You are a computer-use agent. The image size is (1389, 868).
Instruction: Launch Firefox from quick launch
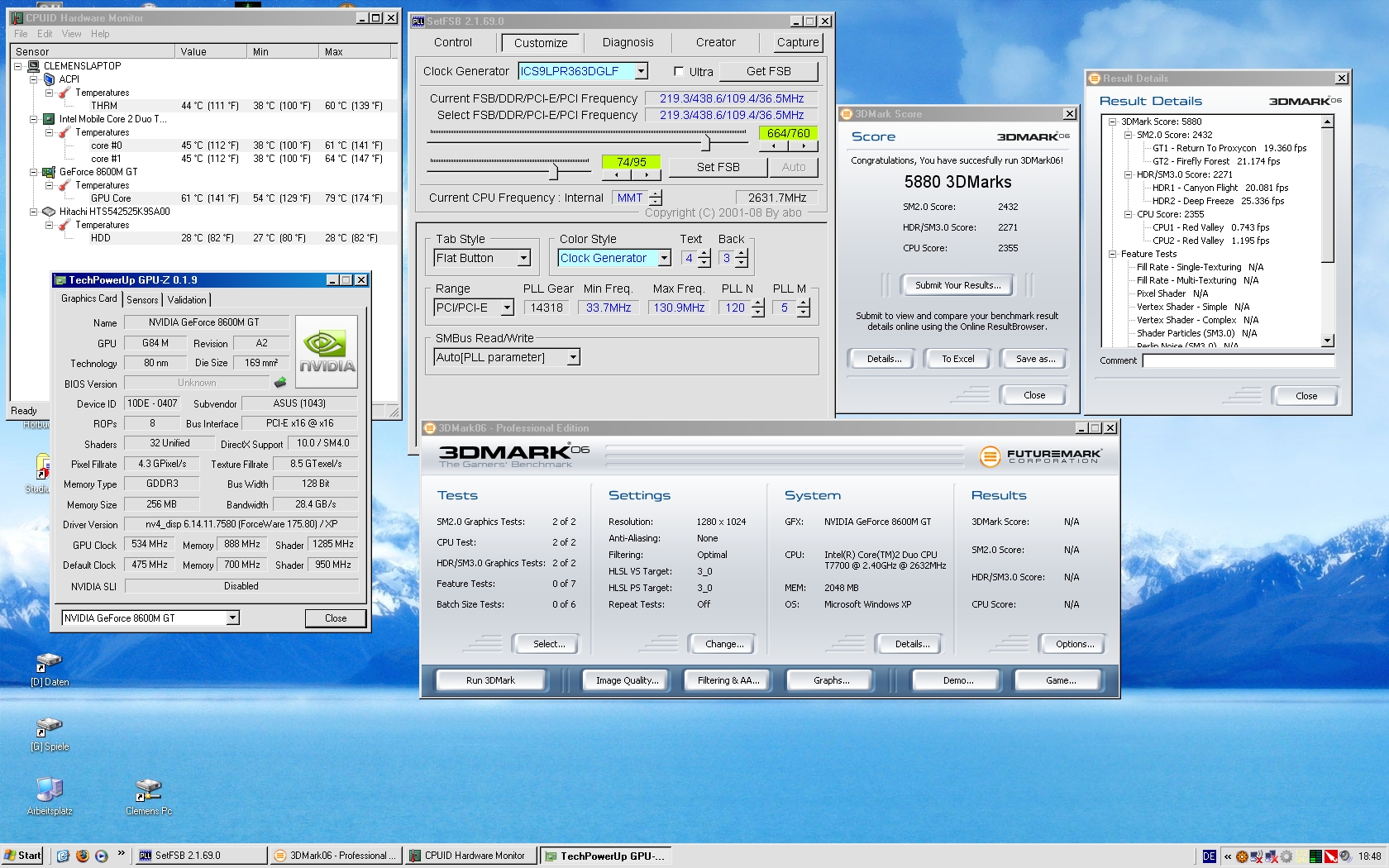(82, 856)
